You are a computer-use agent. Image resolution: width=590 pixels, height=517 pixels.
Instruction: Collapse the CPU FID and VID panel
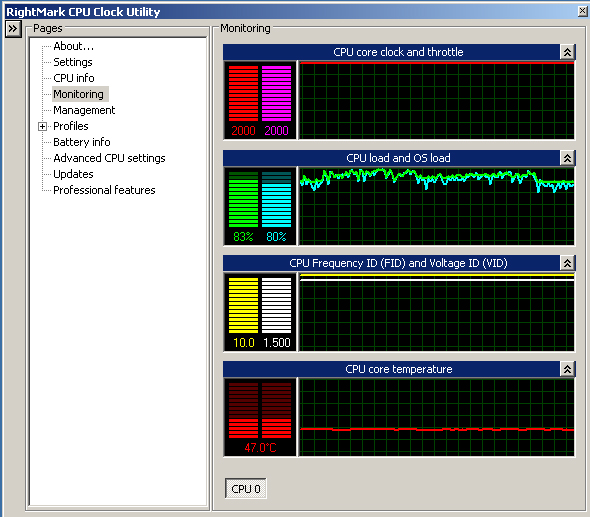click(x=567, y=263)
